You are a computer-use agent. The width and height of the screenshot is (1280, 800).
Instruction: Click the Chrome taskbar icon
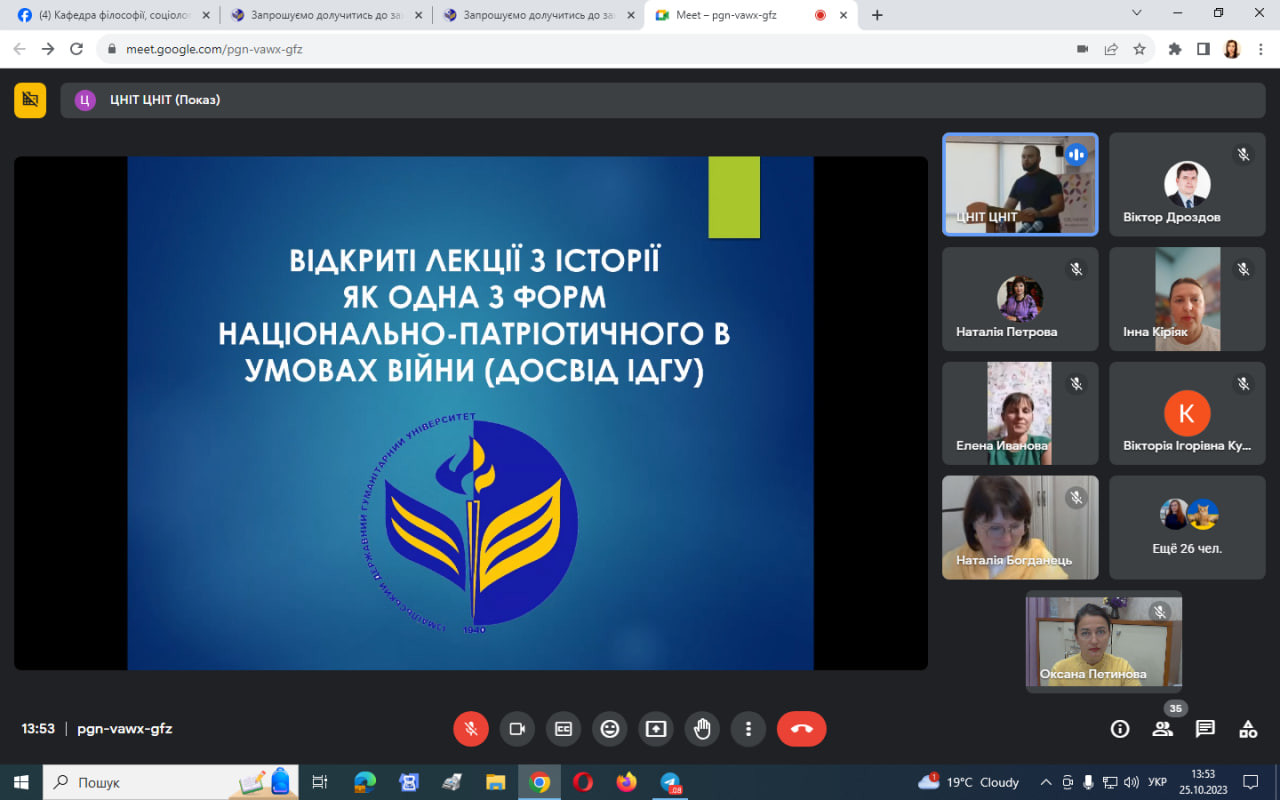539,782
